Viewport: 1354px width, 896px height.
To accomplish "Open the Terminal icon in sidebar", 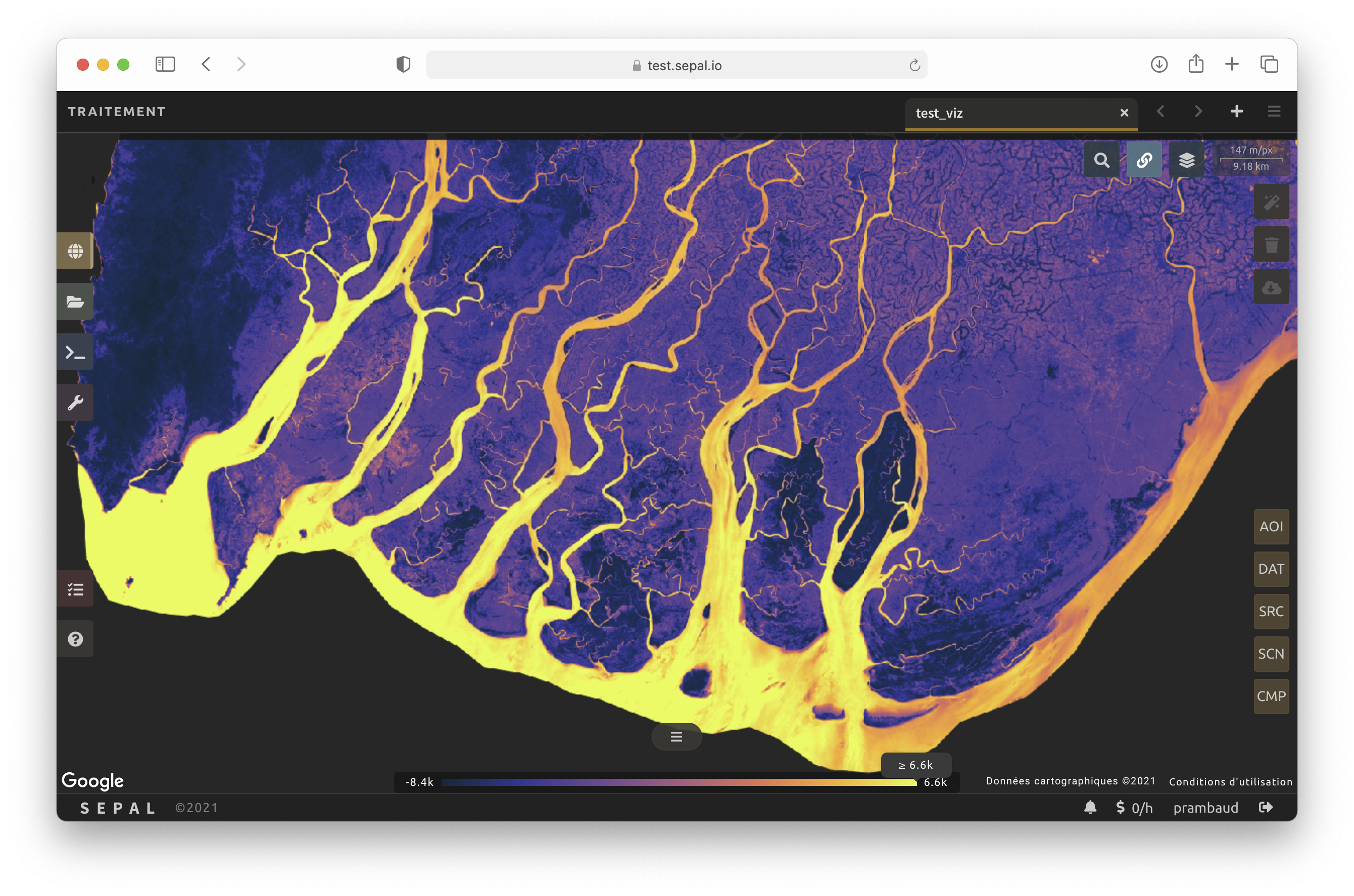I will [75, 352].
